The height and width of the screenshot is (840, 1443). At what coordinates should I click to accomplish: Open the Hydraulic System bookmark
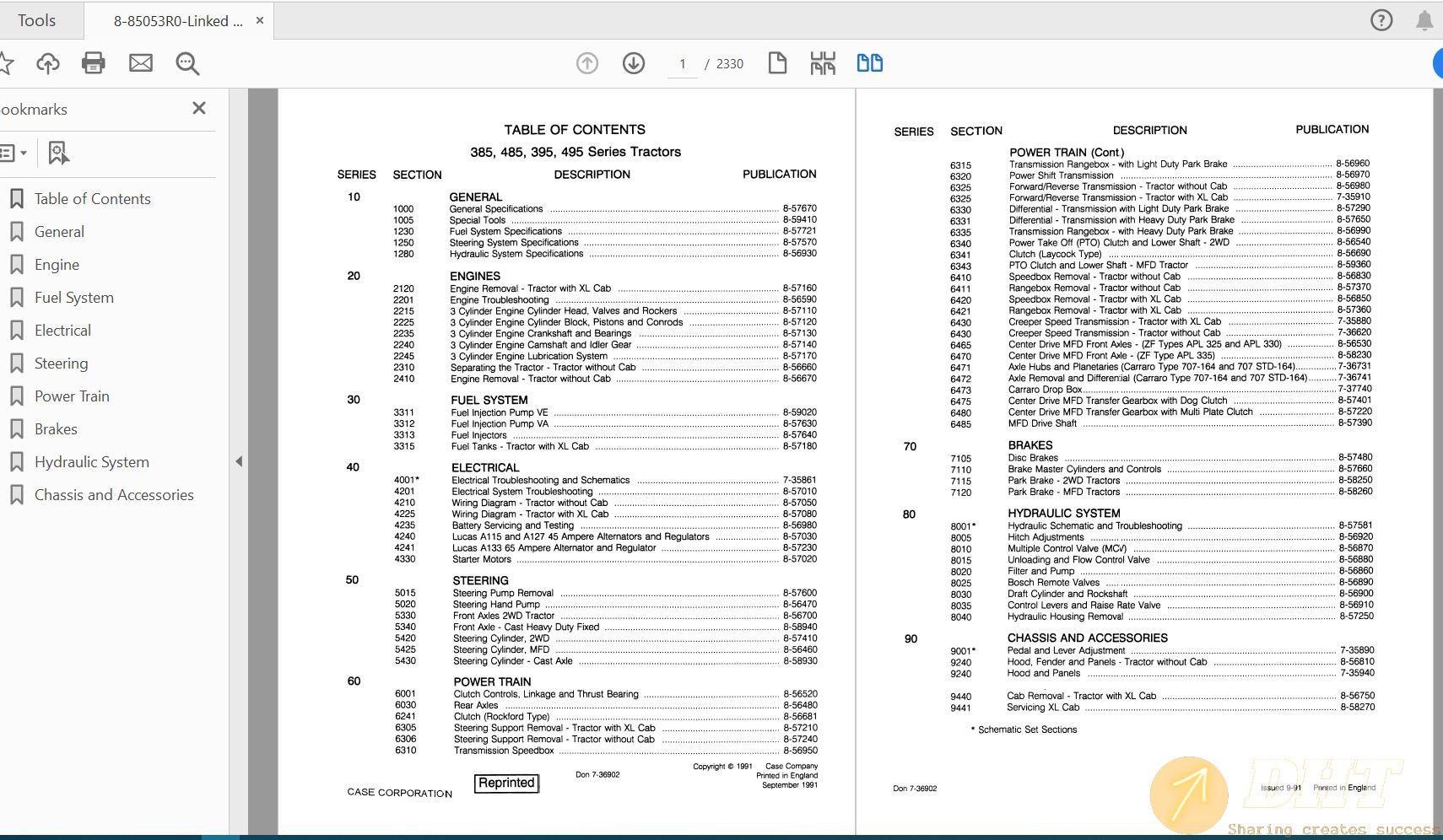click(x=91, y=462)
